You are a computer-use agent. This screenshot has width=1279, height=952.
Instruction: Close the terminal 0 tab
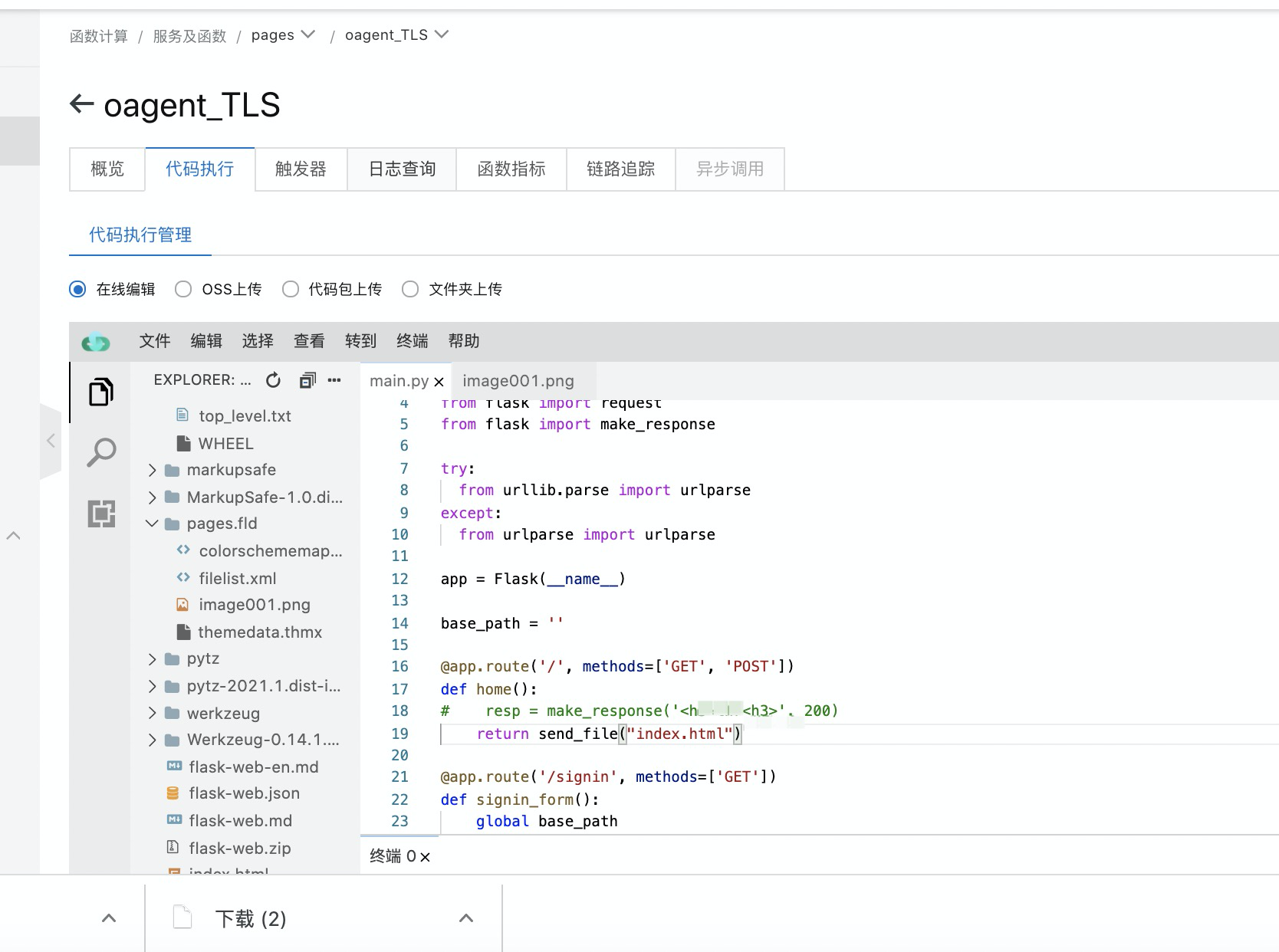click(425, 857)
